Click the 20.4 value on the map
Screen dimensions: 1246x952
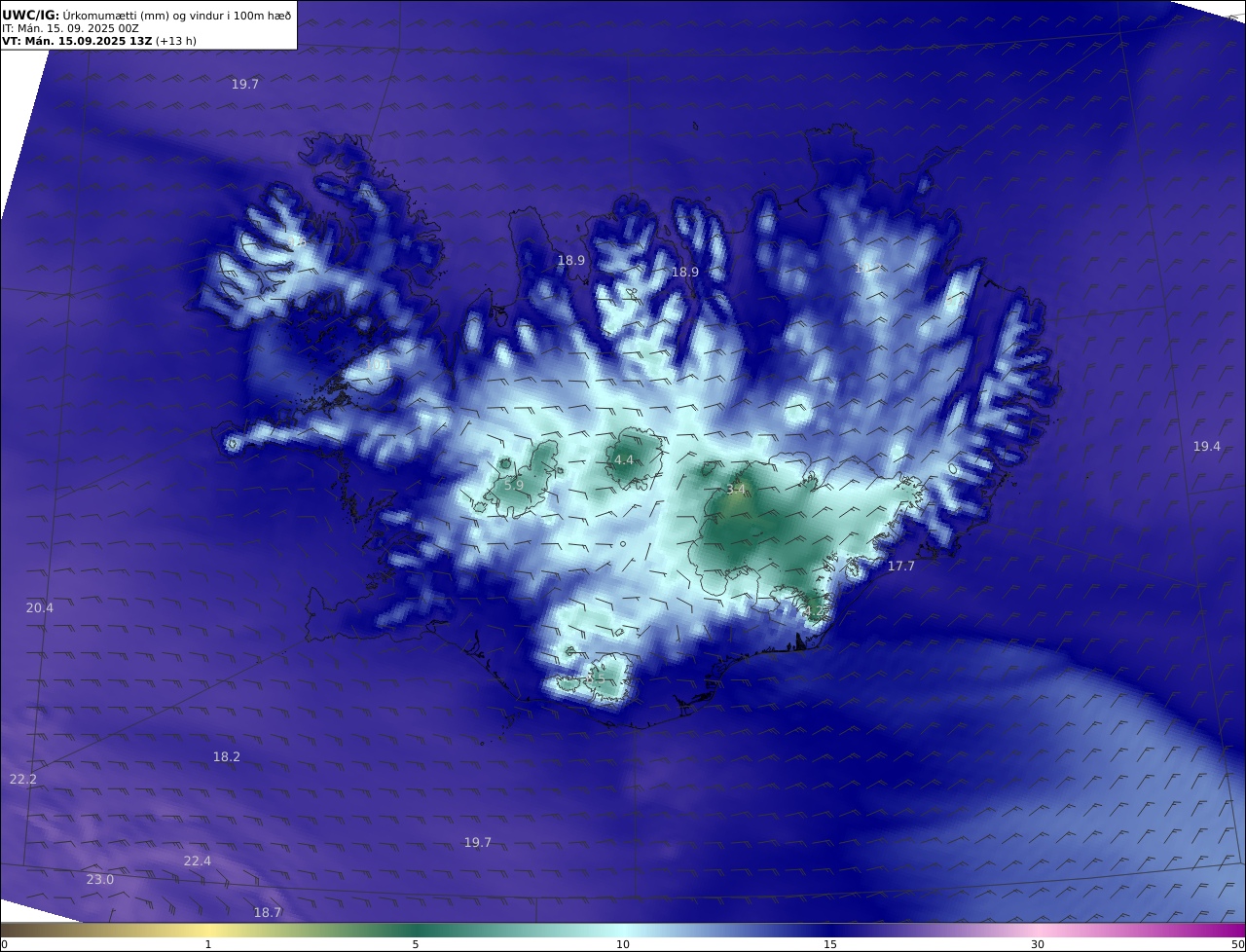pyautogui.click(x=40, y=607)
